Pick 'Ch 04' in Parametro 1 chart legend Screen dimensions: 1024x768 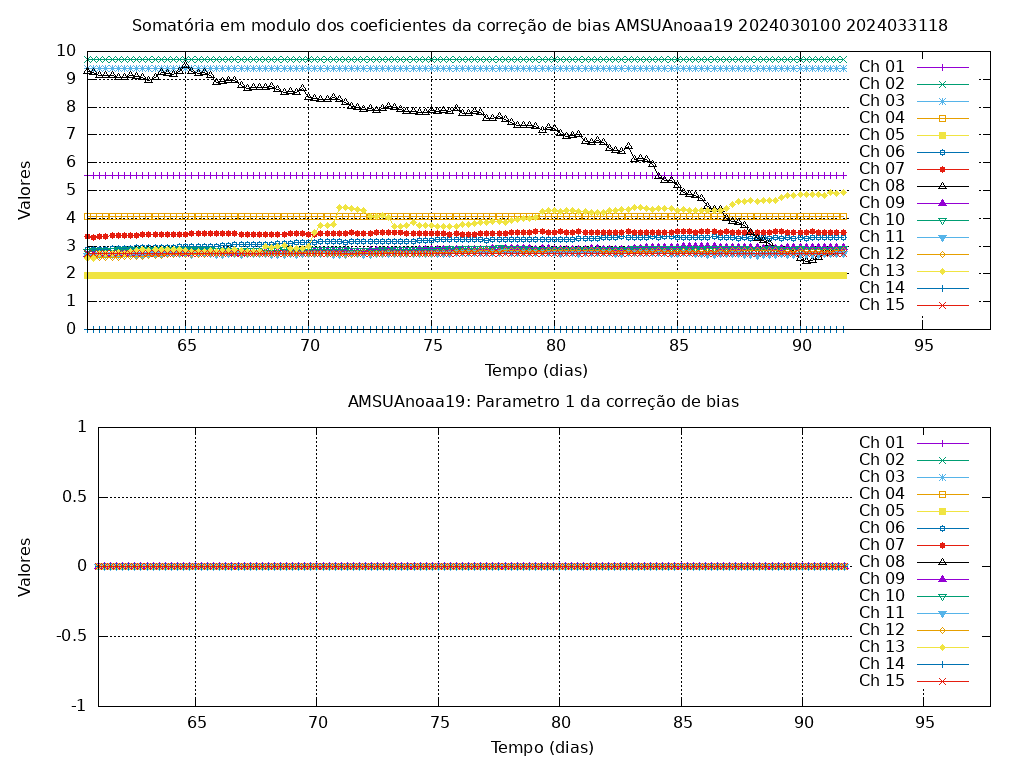[882, 494]
